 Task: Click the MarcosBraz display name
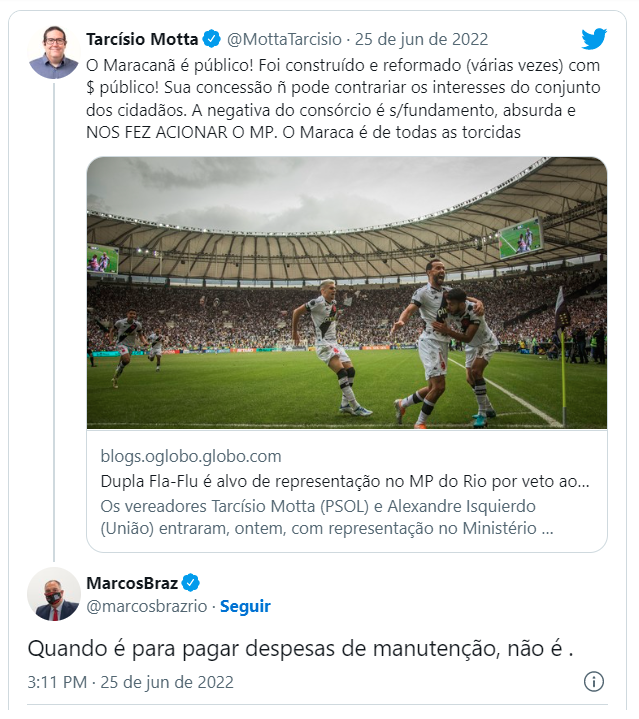[131, 583]
